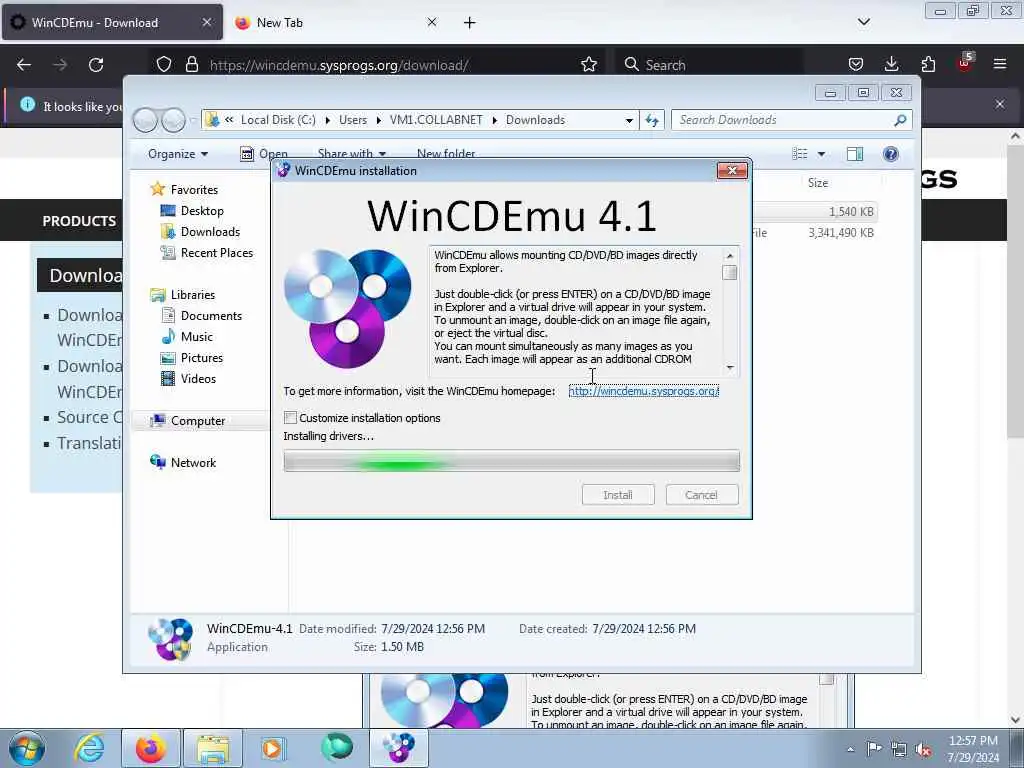Click muted volume icon in system tray

[x=923, y=750]
